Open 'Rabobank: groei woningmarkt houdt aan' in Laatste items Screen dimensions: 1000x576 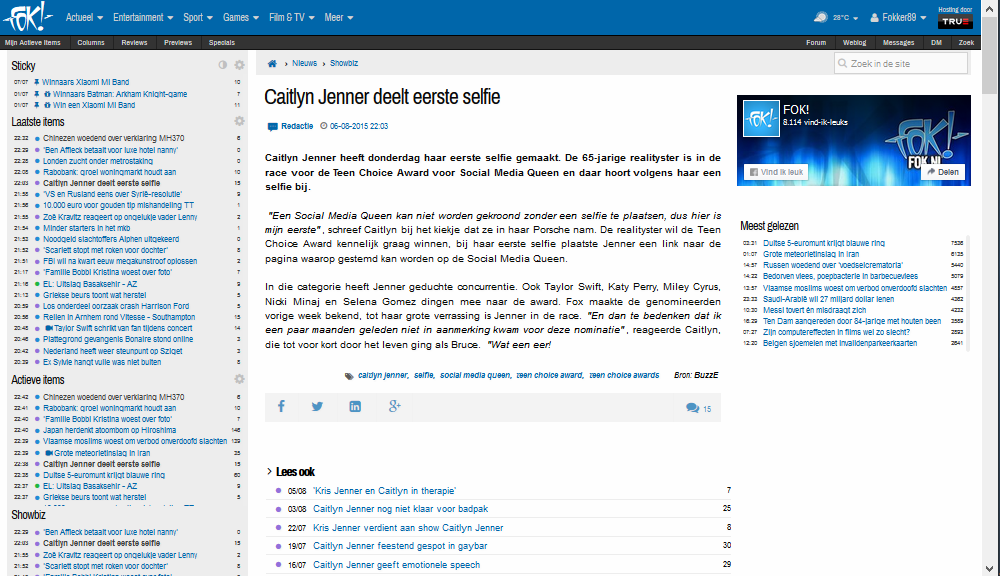(x=109, y=172)
